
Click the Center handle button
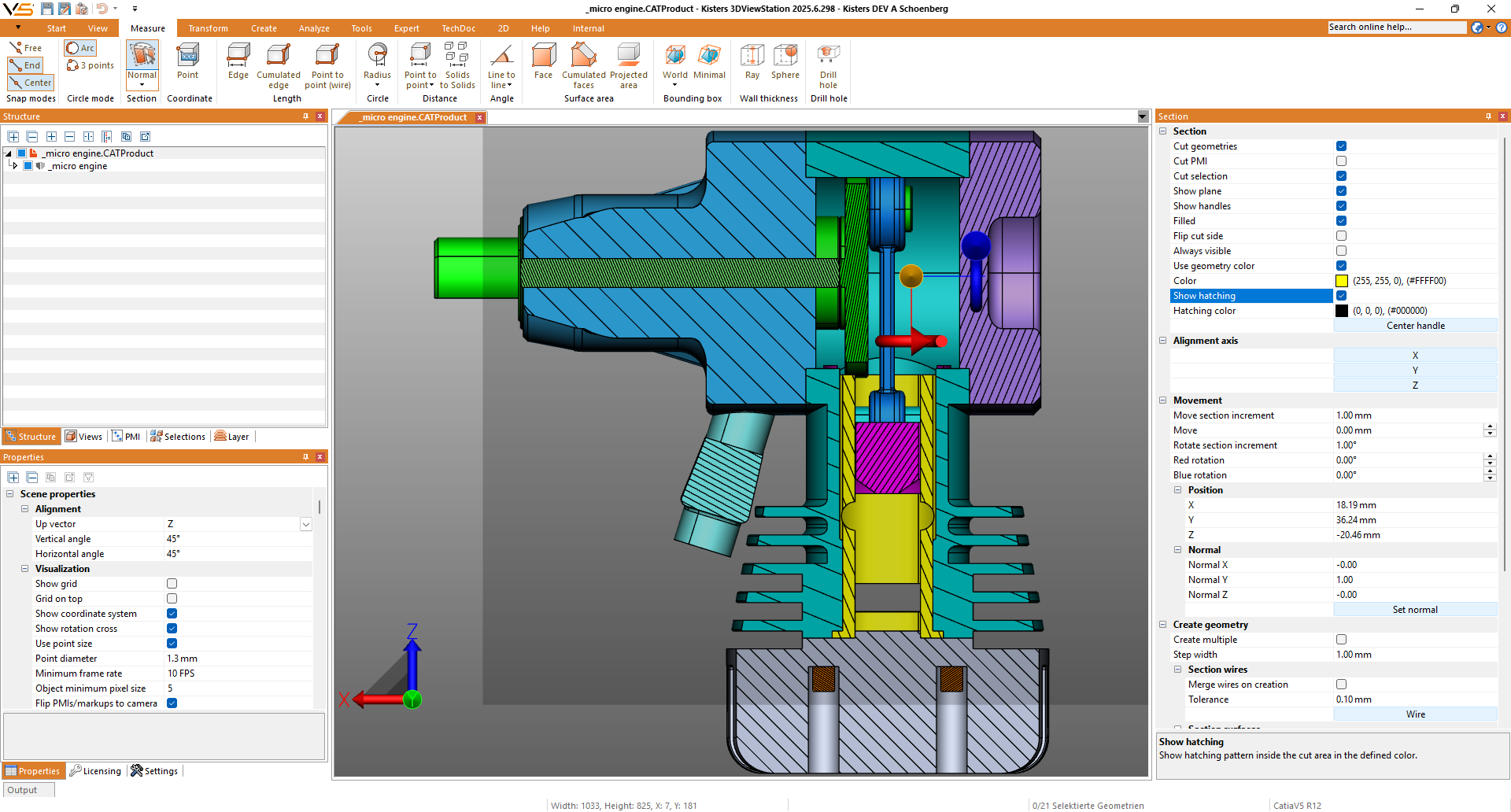[1415, 326]
